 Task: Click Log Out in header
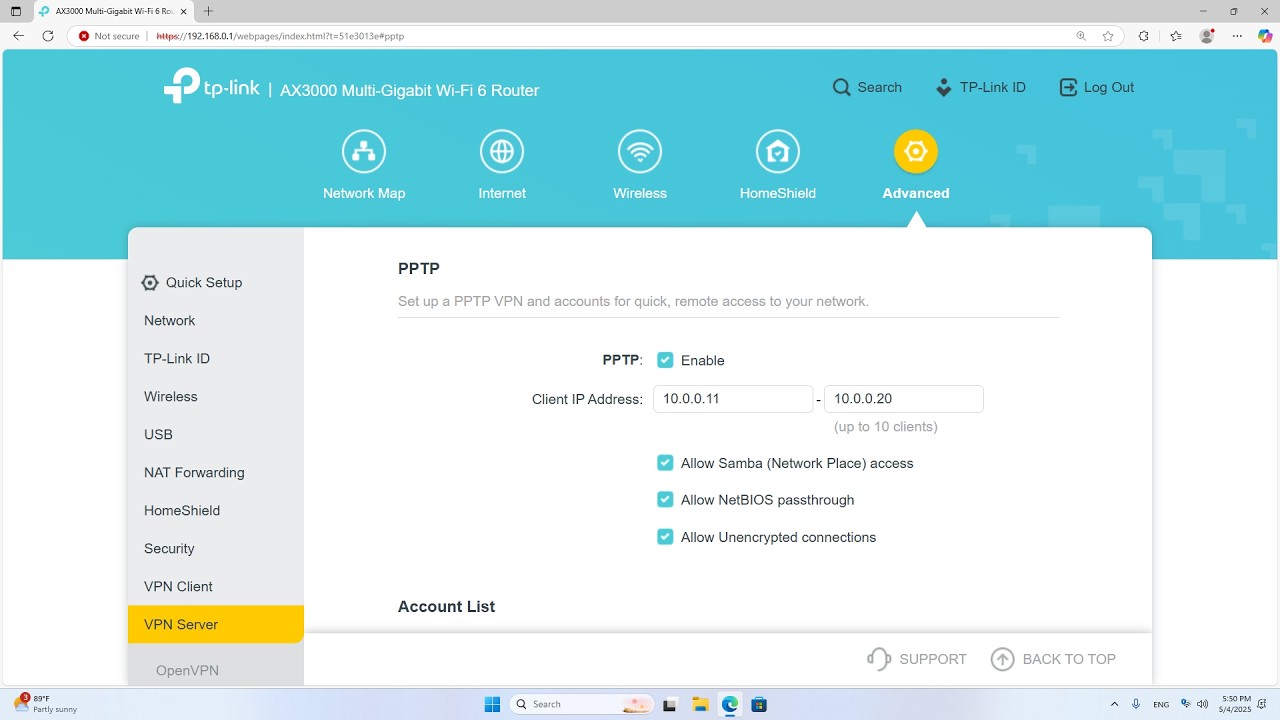point(1097,87)
